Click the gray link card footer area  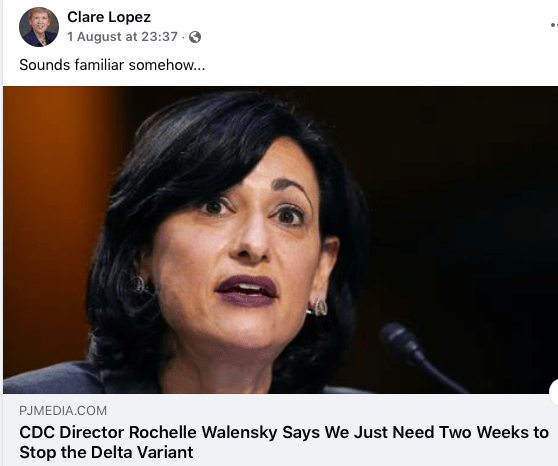[280, 430]
